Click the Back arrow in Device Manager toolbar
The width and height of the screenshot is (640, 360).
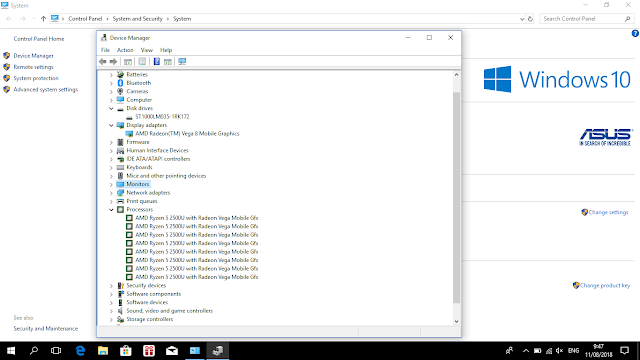(102, 62)
